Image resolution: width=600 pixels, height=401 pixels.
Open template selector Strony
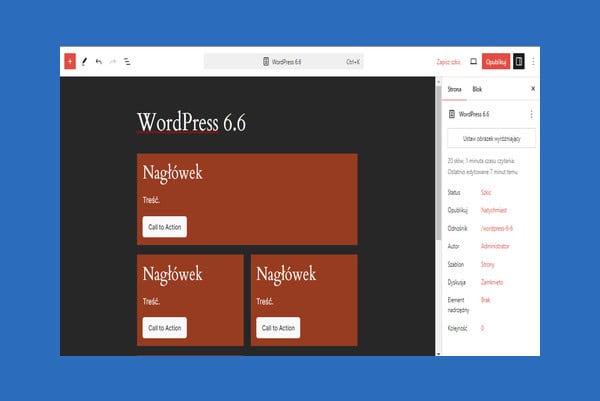[x=487, y=264]
